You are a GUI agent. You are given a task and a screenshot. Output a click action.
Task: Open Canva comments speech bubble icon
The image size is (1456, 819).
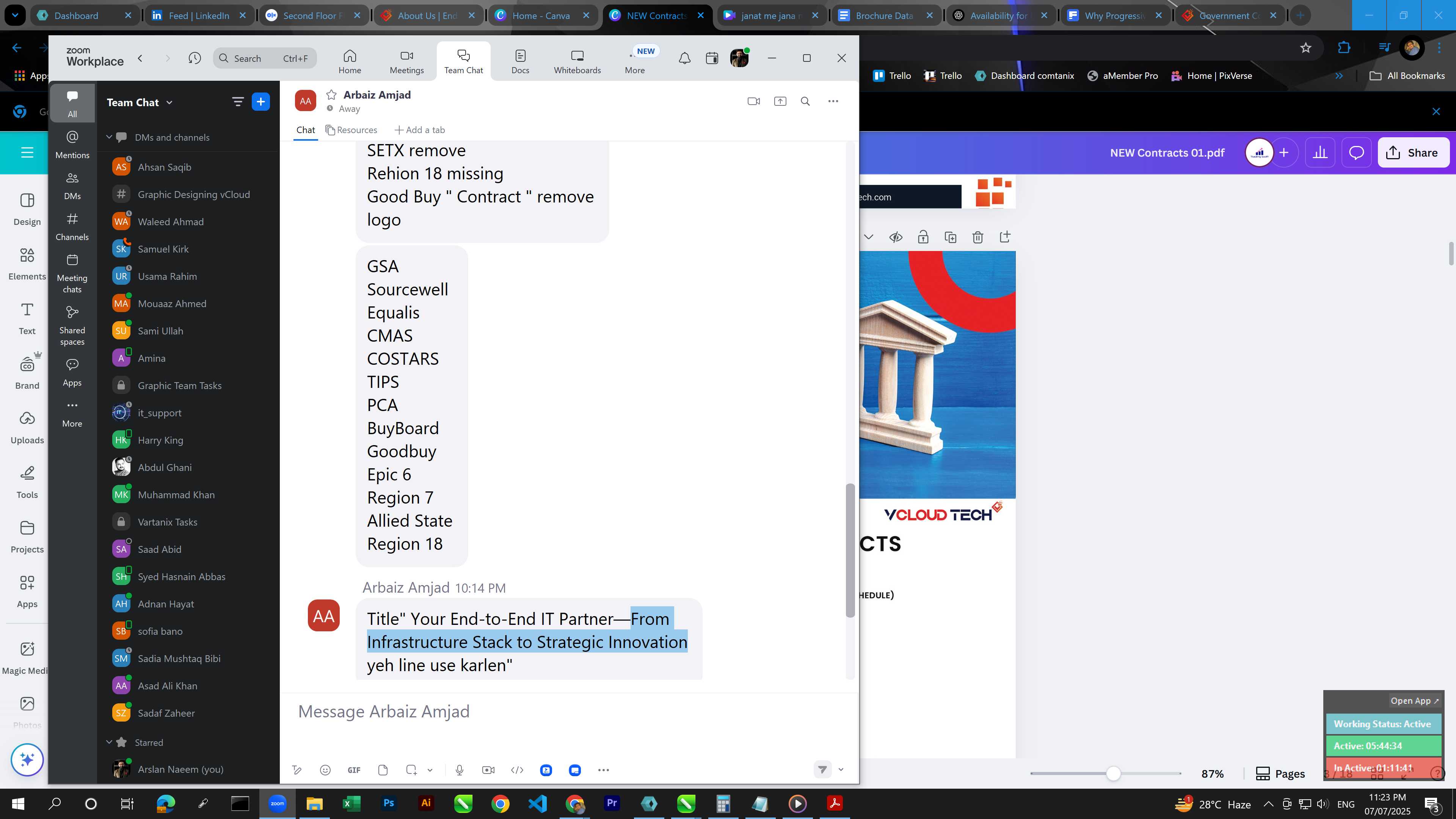coord(1357,152)
